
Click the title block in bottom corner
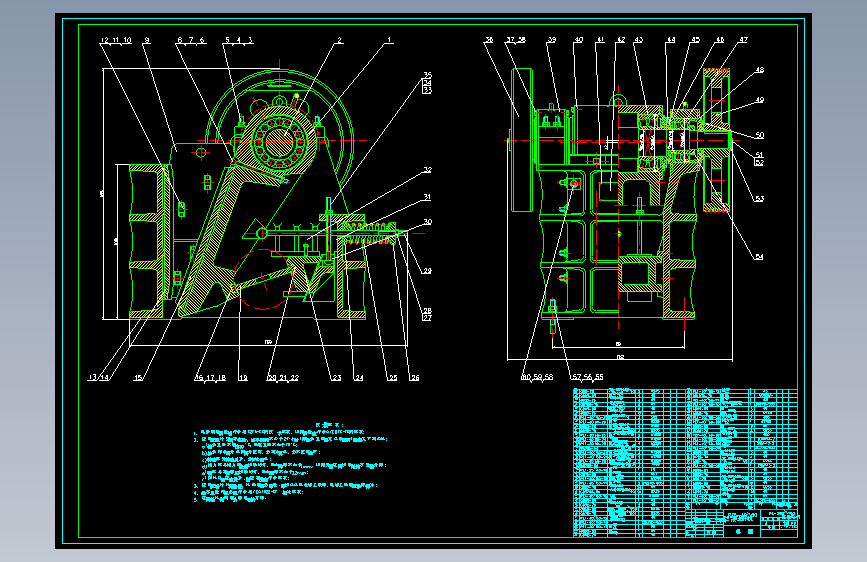tap(742, 523)
